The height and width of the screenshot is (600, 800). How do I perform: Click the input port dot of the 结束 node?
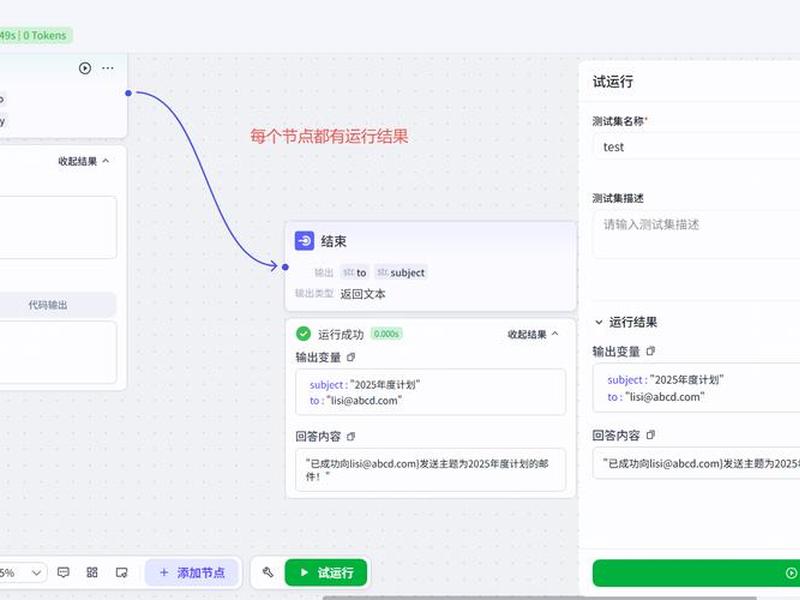pyautogui.click(x=285, y=267)
